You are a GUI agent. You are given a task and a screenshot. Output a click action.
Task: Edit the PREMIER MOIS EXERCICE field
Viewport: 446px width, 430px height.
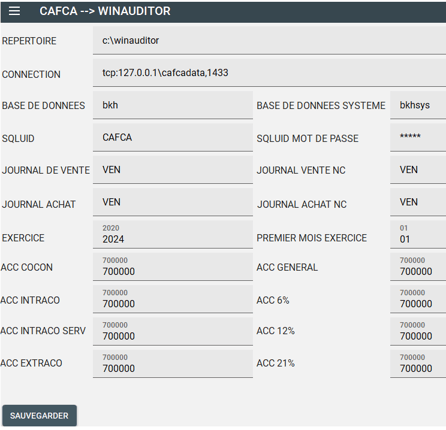pyautogui.click(x=418, y=235)
